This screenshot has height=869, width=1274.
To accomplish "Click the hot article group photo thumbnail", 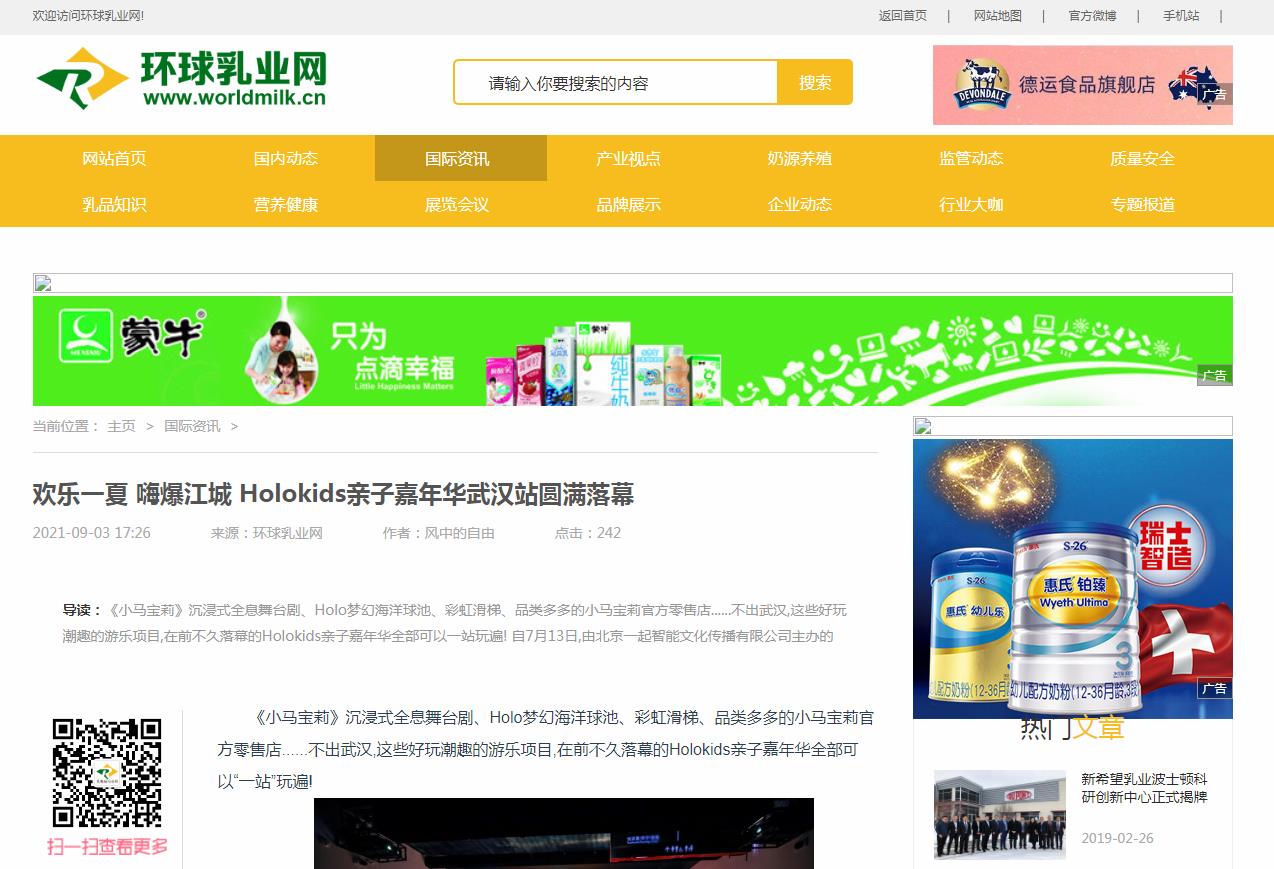I will pyautogui.click(x=1000, y=814).
